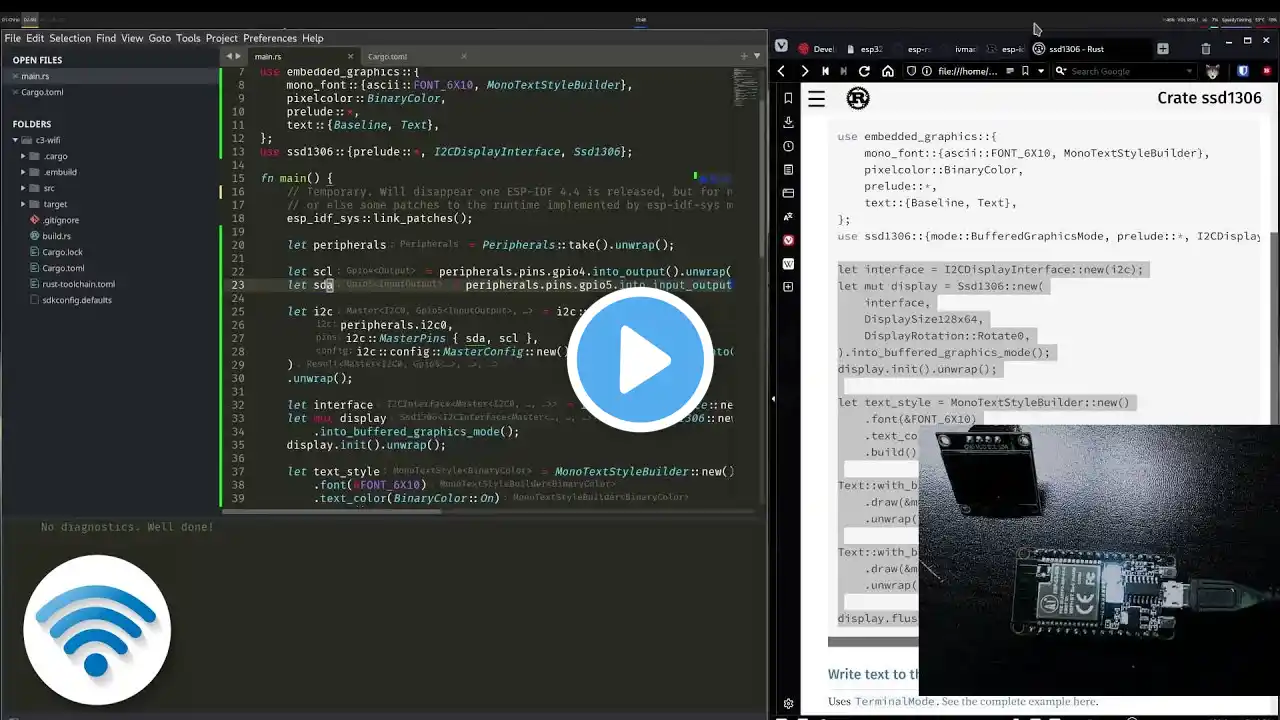The image size is (1280, 720).
Task: Open the Translate panel in Vivaldi sidebar
Action: click(788, 216)
